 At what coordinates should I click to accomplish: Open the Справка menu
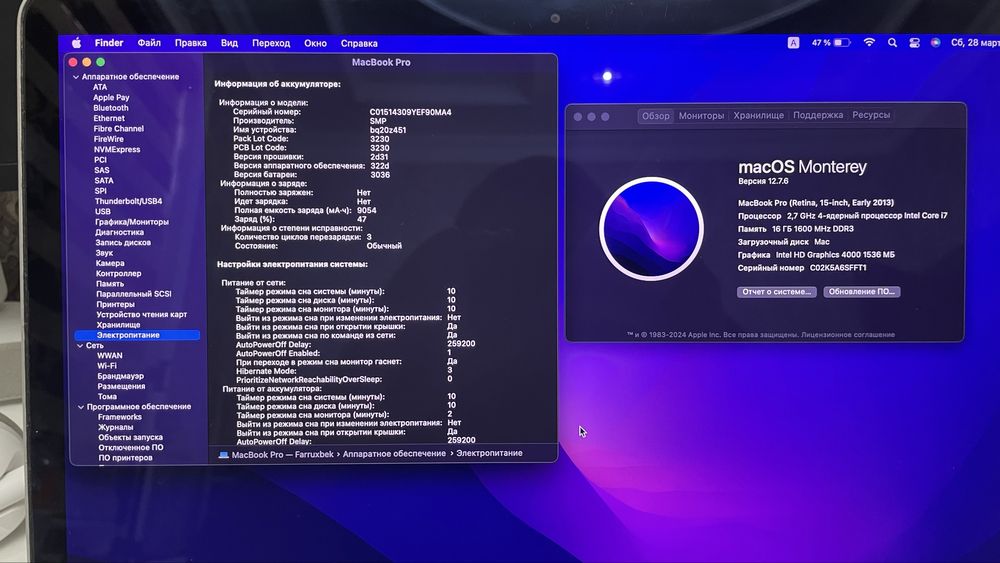(359, 43)
